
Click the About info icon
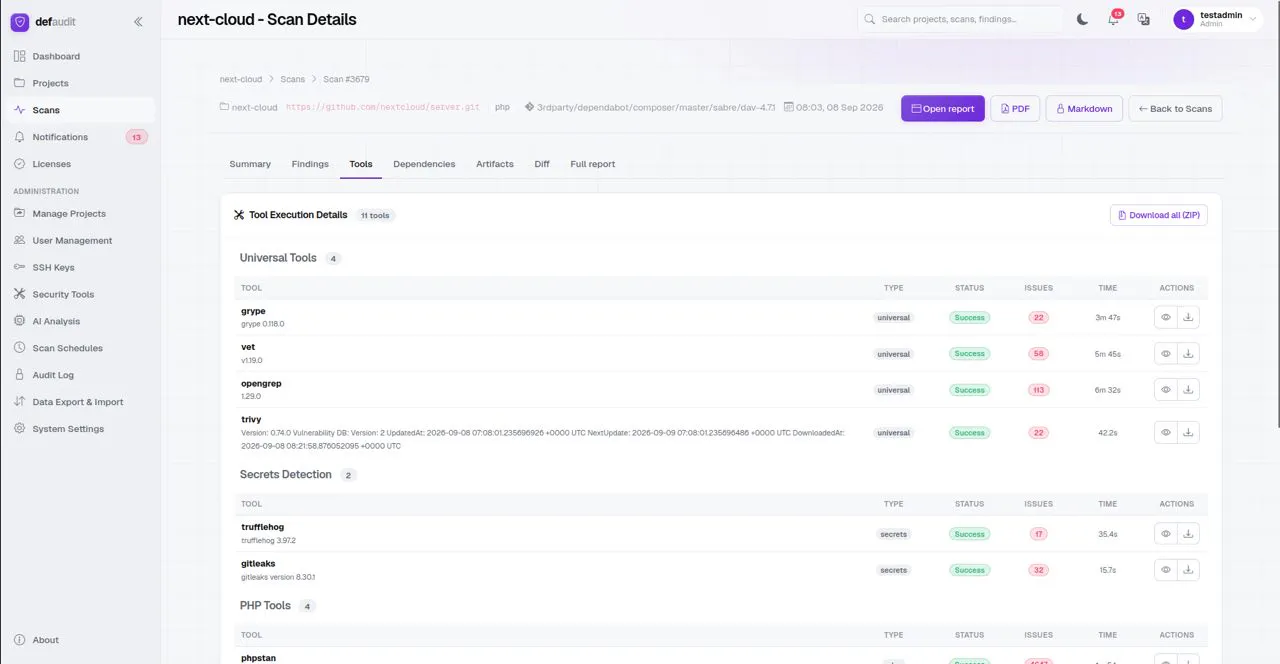(x=20, y=640)
